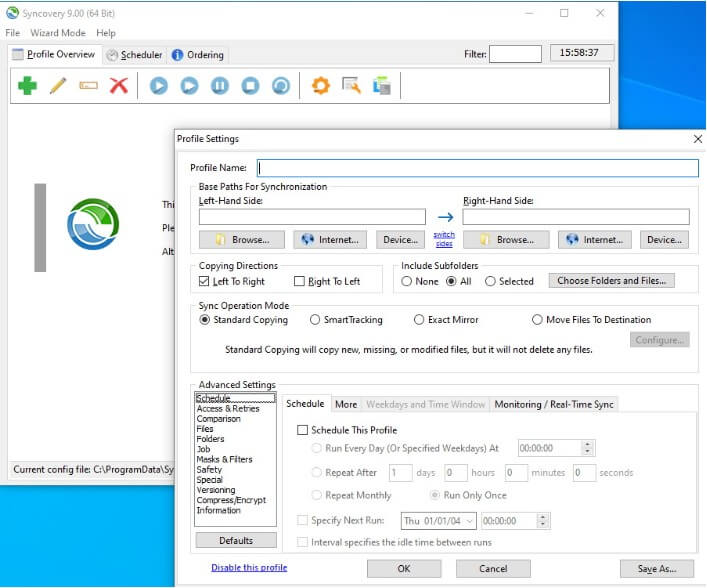Select Versioning in settings list
Screen dimensions: 707x588
pyautogui.click(x=216, y=490)
